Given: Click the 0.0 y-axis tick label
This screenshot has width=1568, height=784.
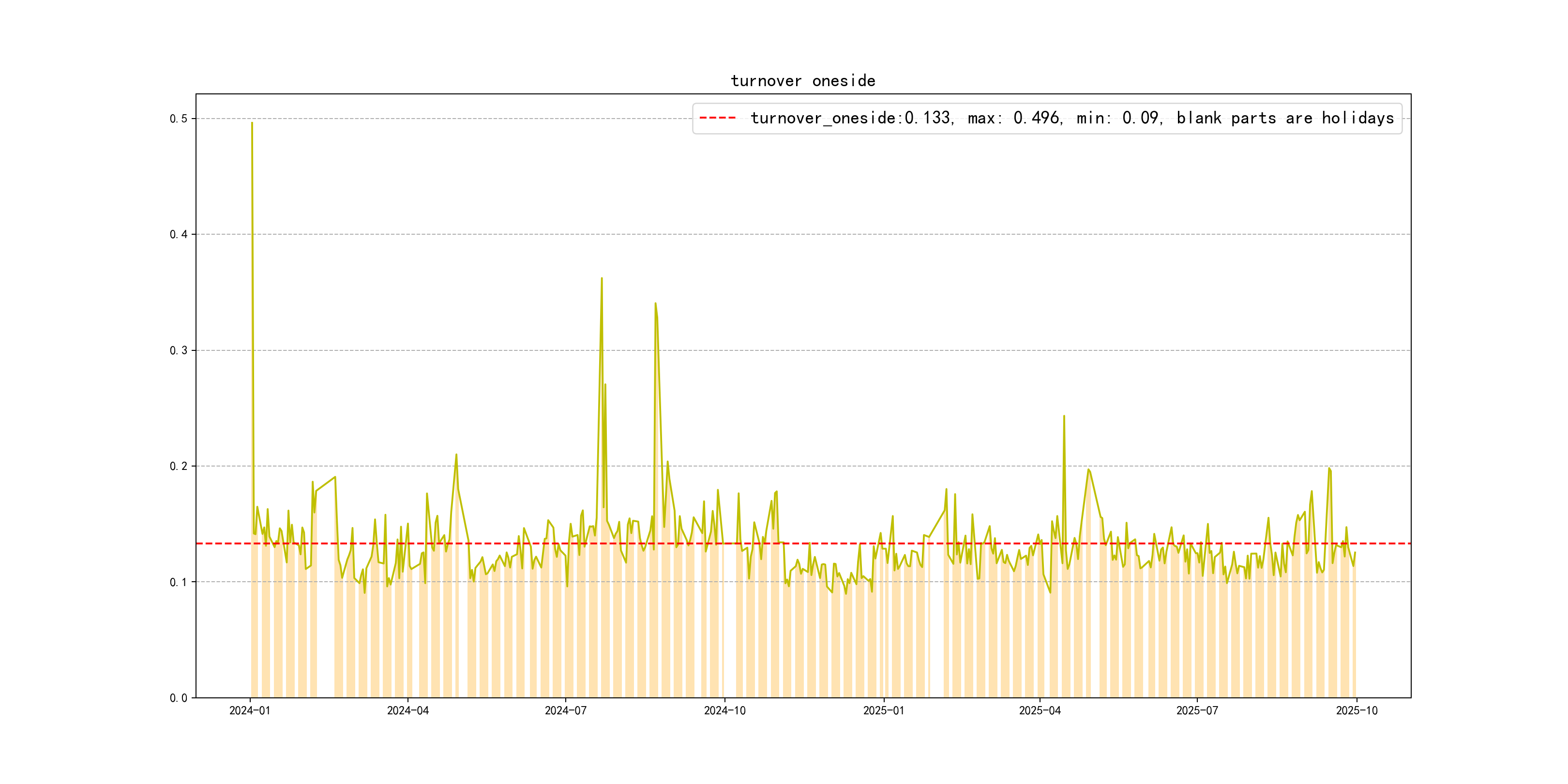Looking at the screenshot, I should 178,698.
